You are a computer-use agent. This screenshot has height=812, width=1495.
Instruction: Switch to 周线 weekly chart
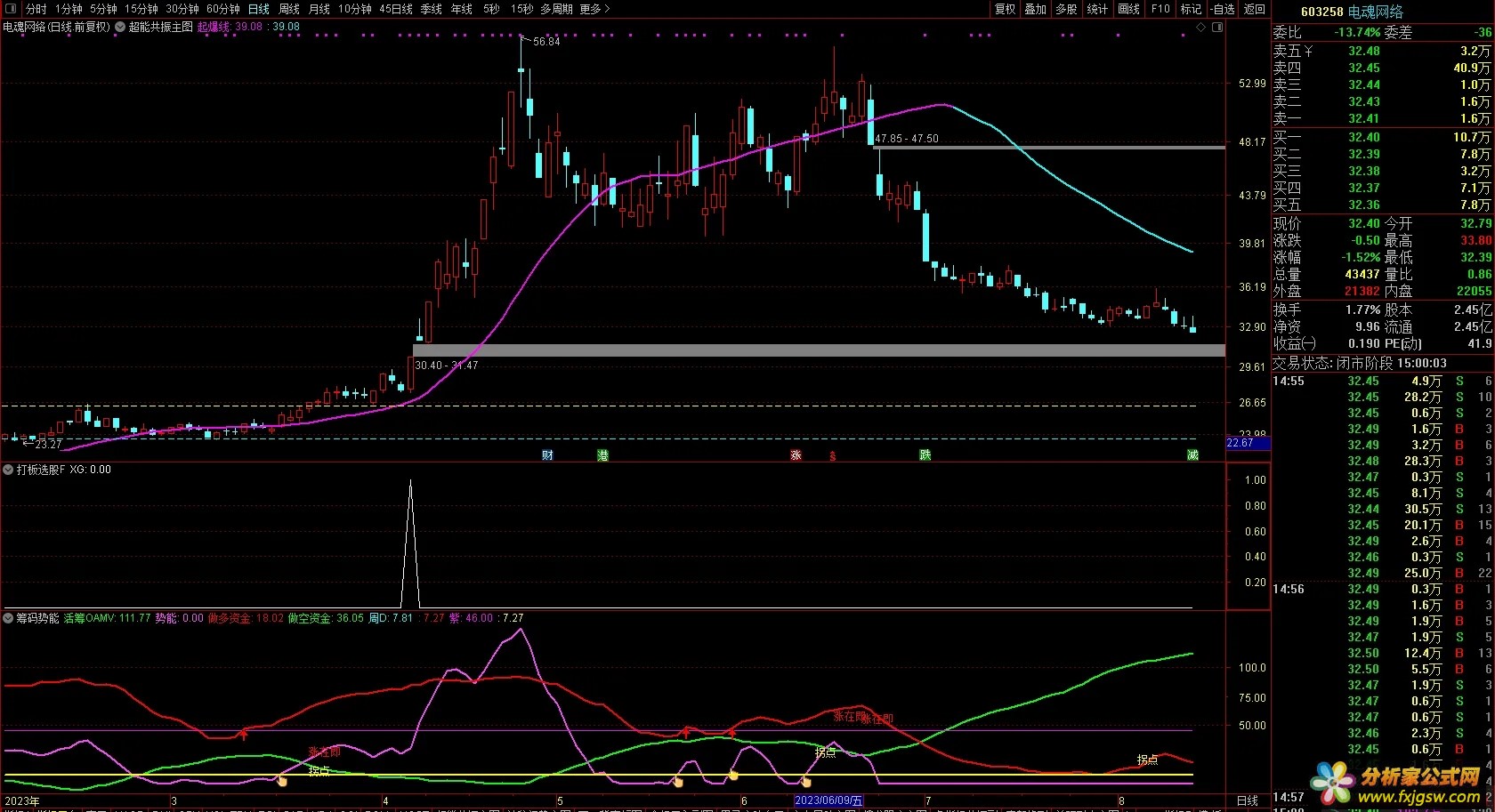[289, 9]
